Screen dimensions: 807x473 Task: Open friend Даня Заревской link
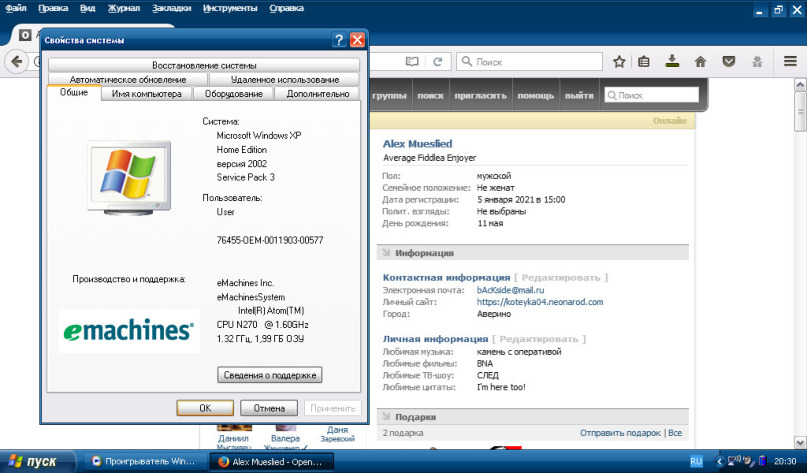click(x=338, y=434)
